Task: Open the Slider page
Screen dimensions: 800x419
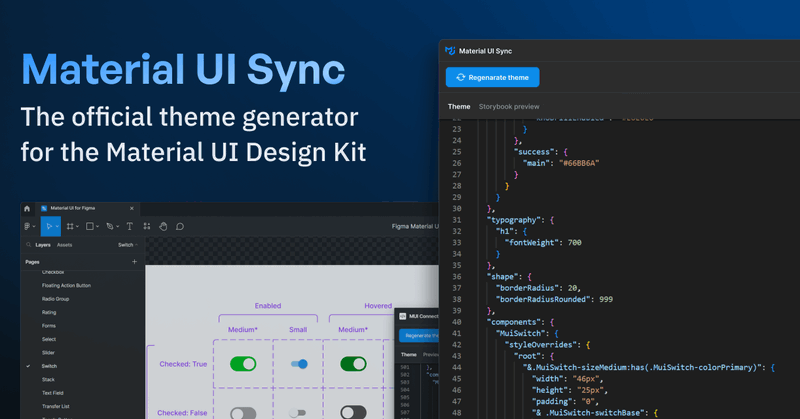Action: pyautogui.click(x=48, y=353)
